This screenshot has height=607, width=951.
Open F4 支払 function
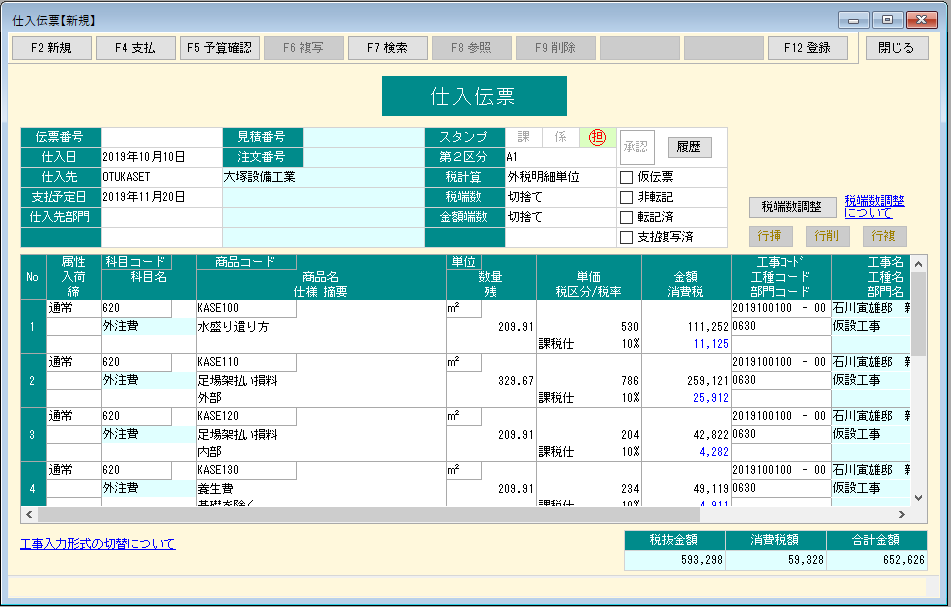coord(135,48)
